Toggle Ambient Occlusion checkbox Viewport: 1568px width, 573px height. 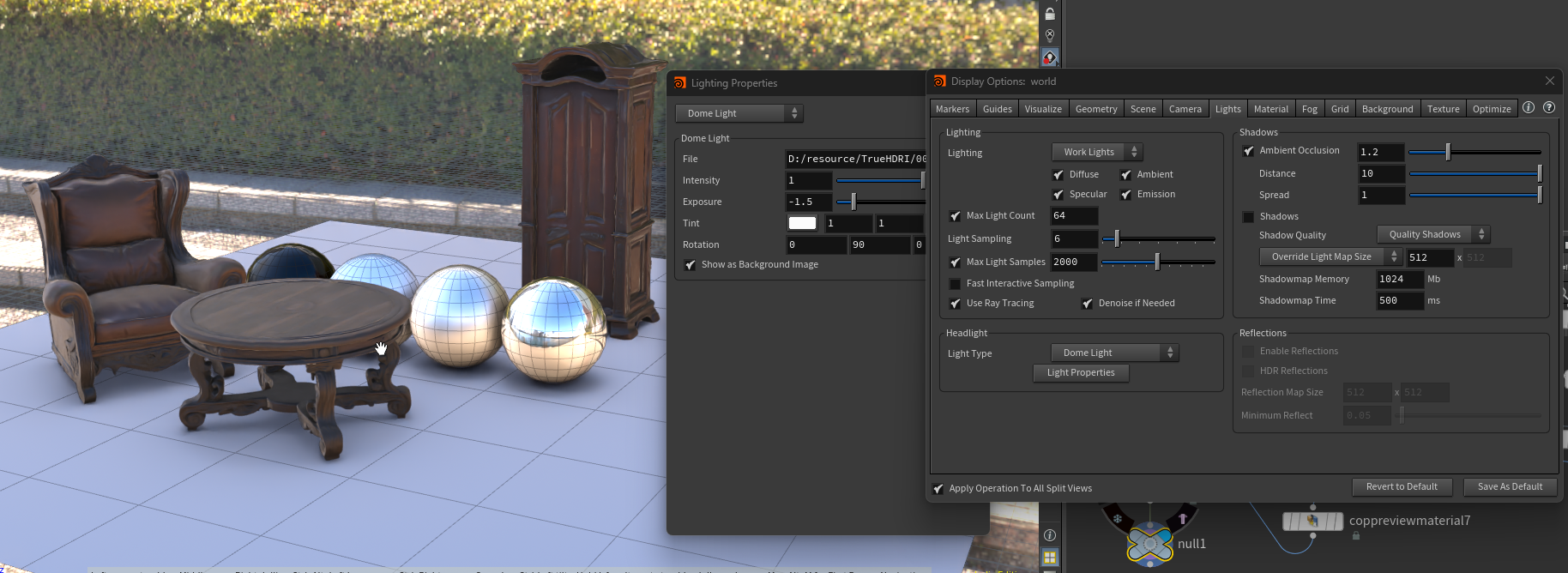(x=1249, y=151)
